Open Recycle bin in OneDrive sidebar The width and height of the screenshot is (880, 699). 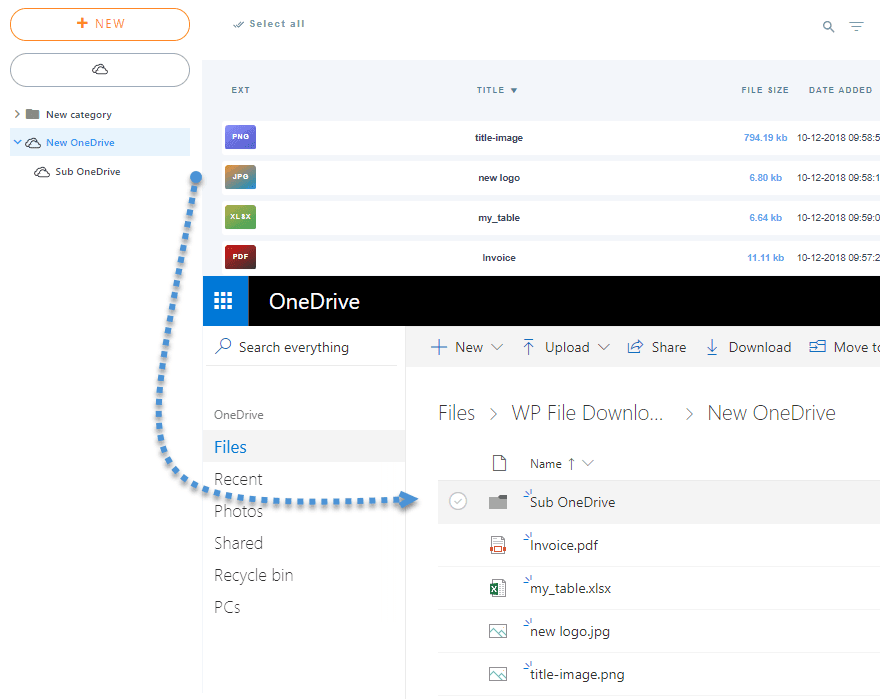click(253, 575)
